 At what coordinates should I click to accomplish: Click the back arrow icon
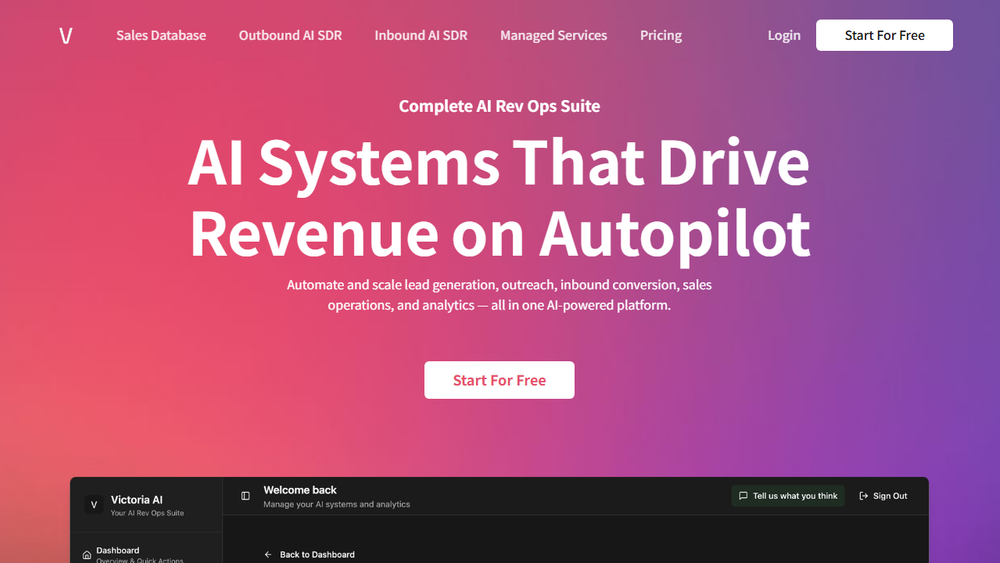[268, 555]
